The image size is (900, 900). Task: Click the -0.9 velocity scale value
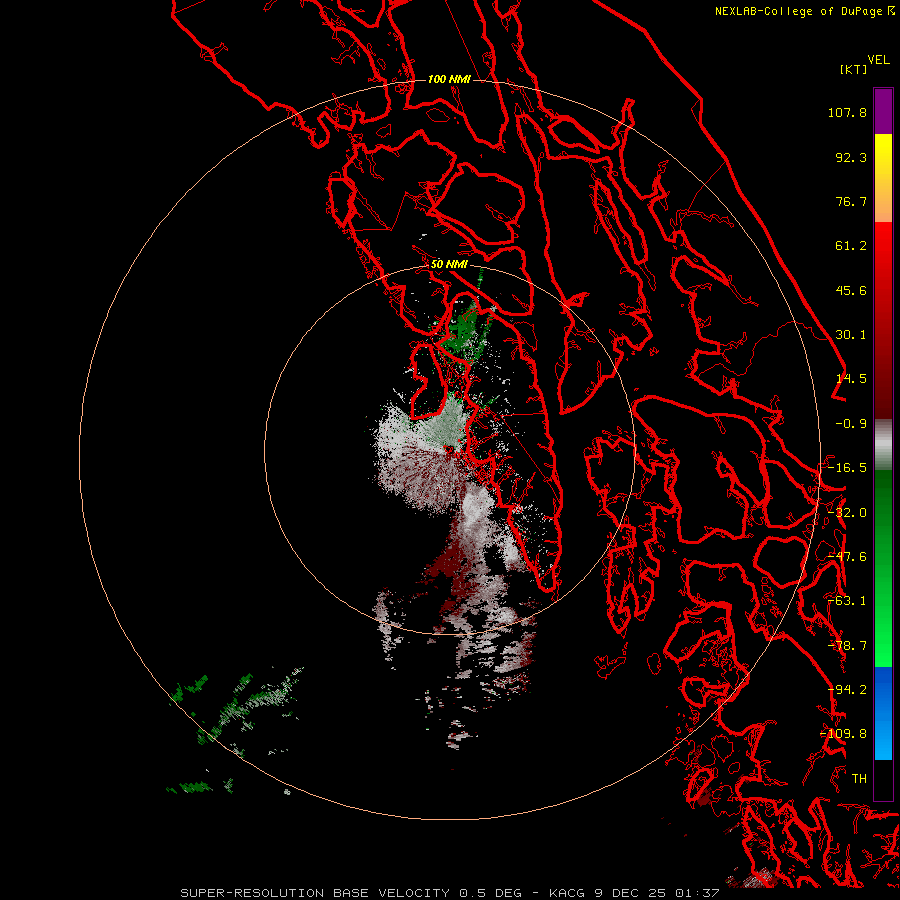[x=851, y=424]
